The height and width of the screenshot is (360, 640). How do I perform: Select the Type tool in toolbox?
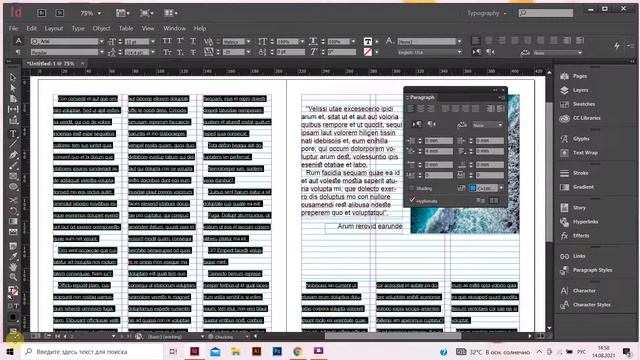point(13,133)
